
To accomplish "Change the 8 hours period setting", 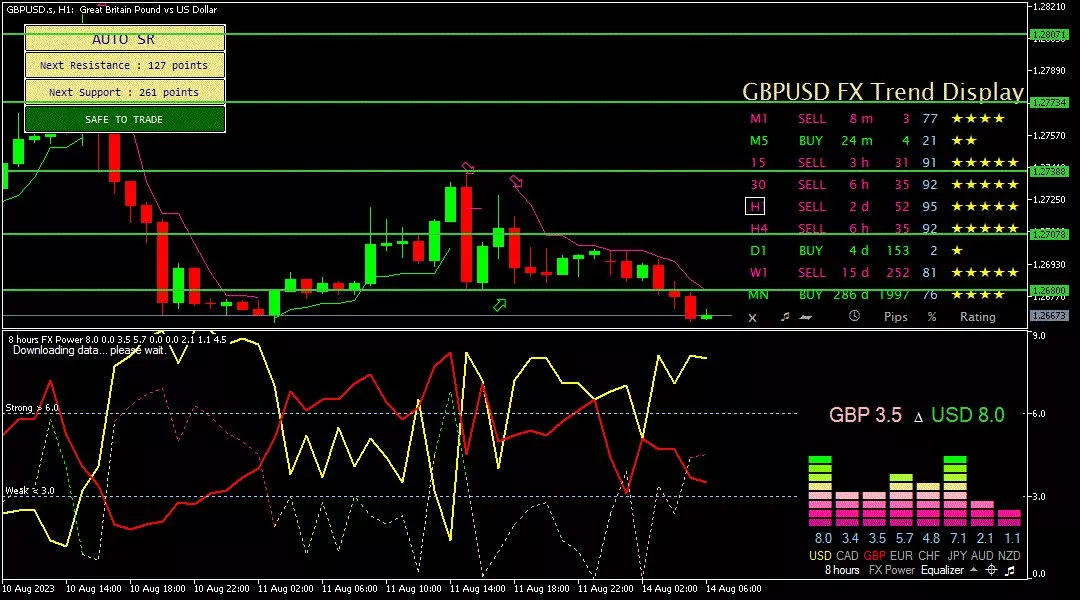I will click(842, 570).
